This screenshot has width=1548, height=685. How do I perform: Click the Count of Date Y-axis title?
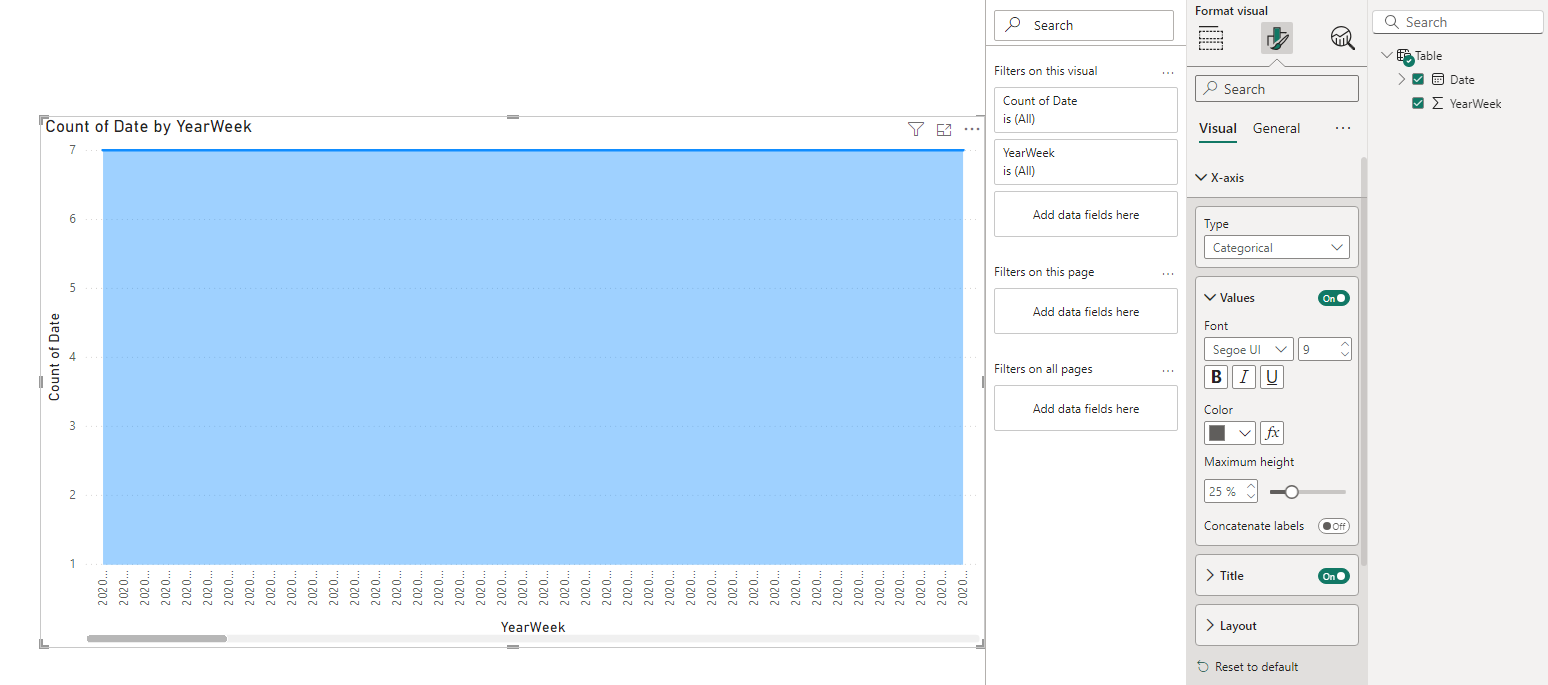[x=55, y=357]
